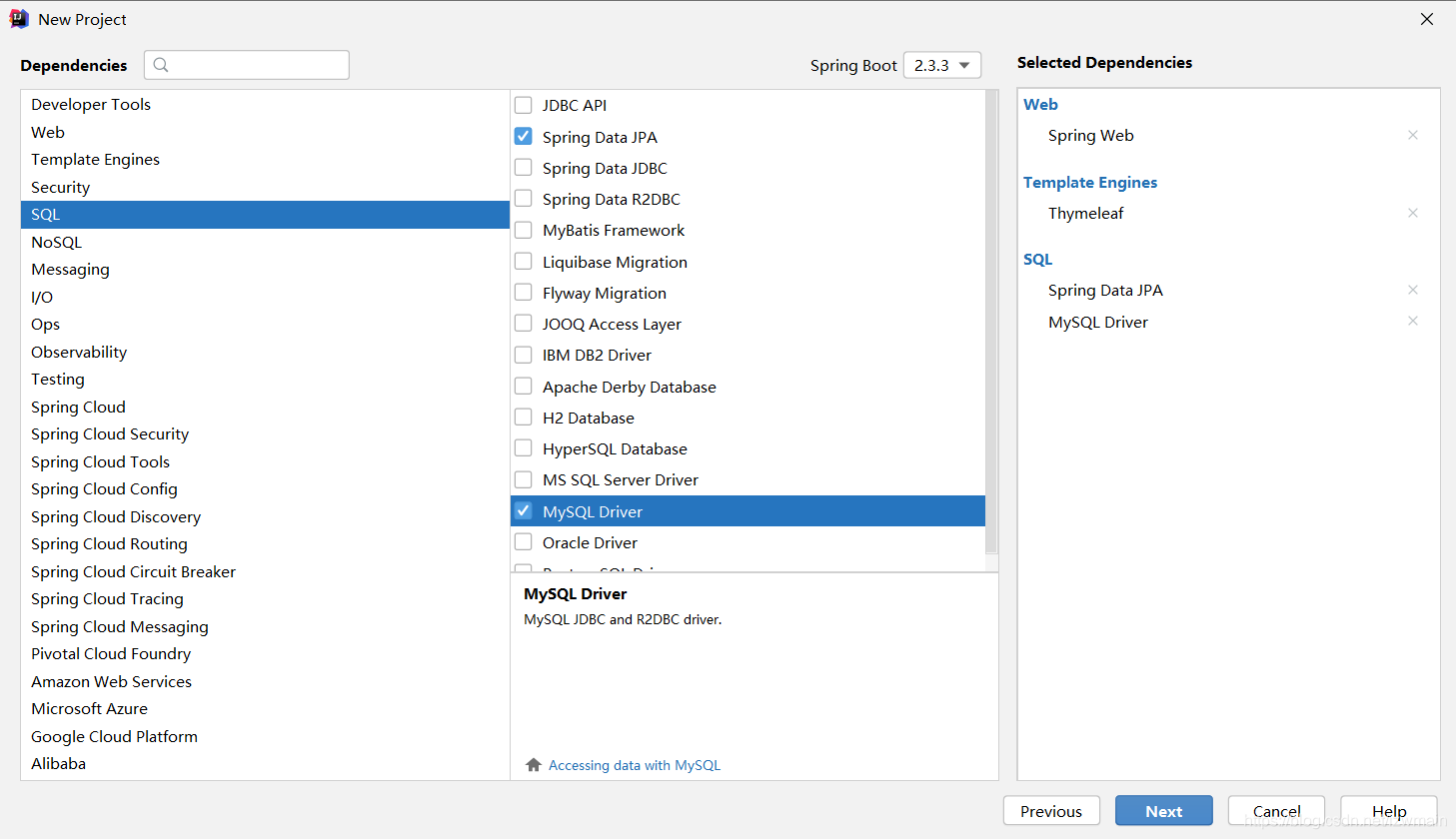This screenshot has width=1456, height=839.
Task: Check MS SQL Server Driver
Action: pyautogui.click(x=523, y=479)
